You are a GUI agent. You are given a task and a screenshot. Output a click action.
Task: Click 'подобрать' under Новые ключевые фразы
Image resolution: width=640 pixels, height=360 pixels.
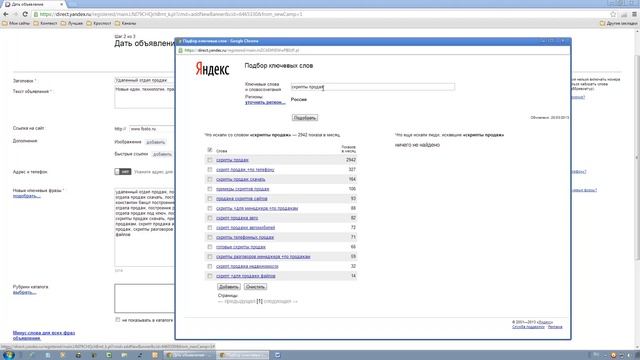[x=27, y=196]
